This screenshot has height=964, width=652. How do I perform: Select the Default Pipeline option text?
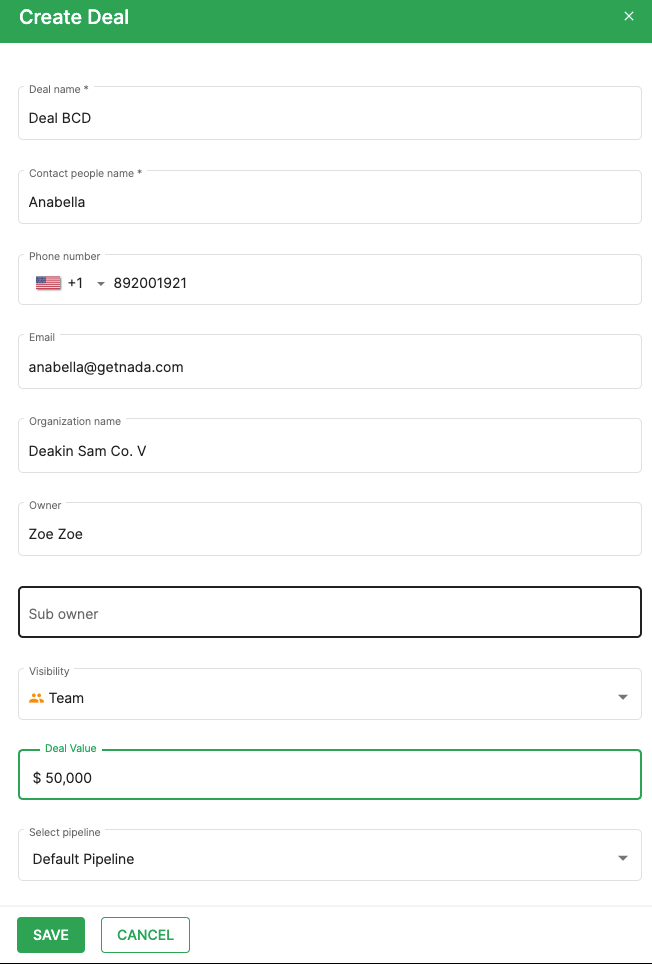pos(84,859)
